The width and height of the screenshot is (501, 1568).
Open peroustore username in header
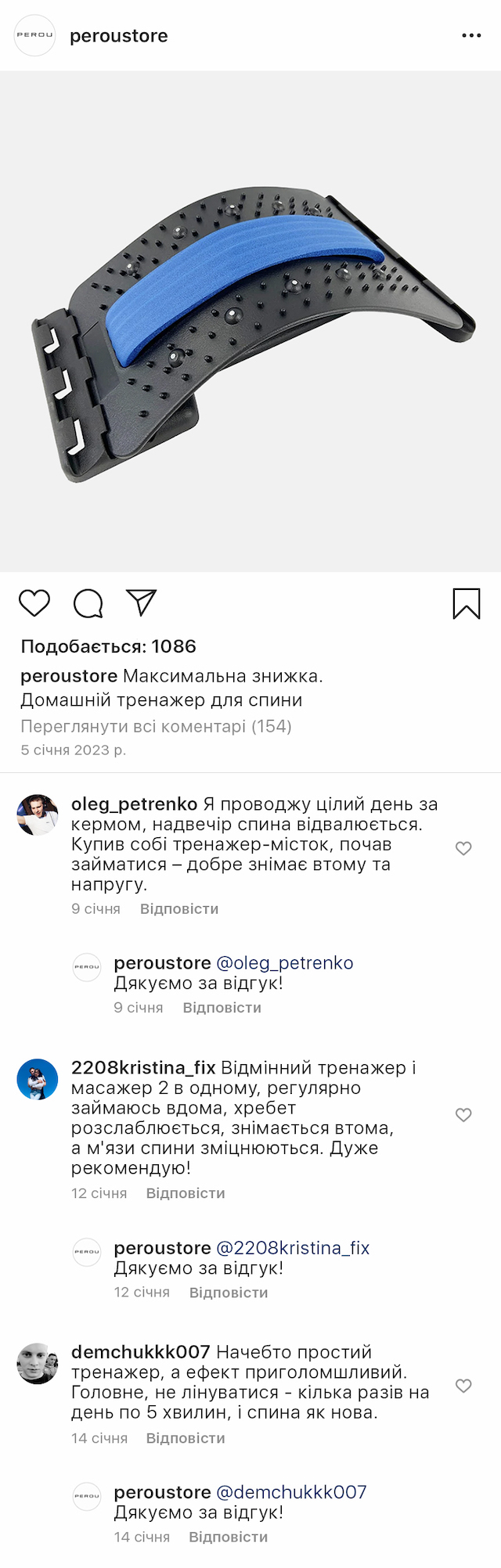119,36
